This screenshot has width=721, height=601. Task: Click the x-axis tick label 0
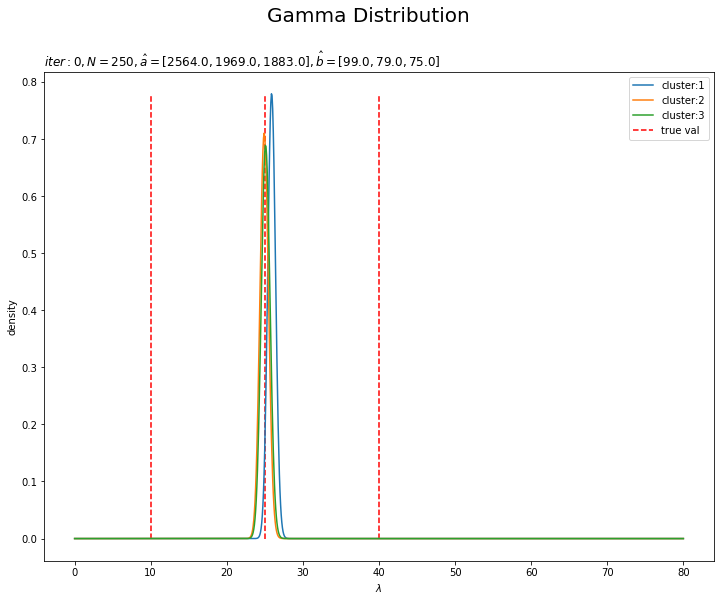75,572
